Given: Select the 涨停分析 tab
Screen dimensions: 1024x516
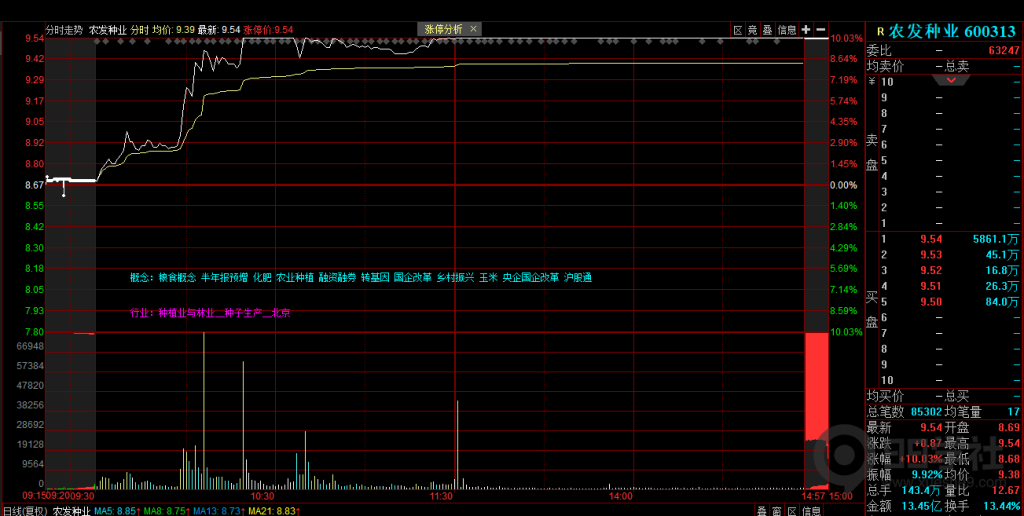Looking at the screenshot, I should pyautogui.click(x=444, y=30).
